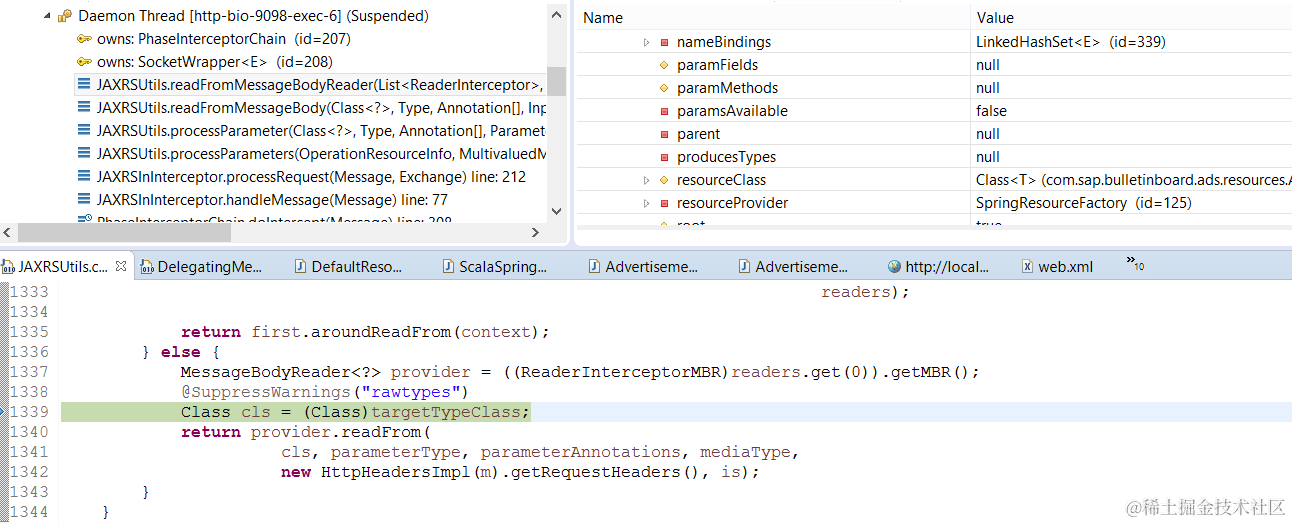Close the JAXRSUtils.c... editor tab
The width and height of the screenshot is (1292, 524).
[x=121, y=266]
